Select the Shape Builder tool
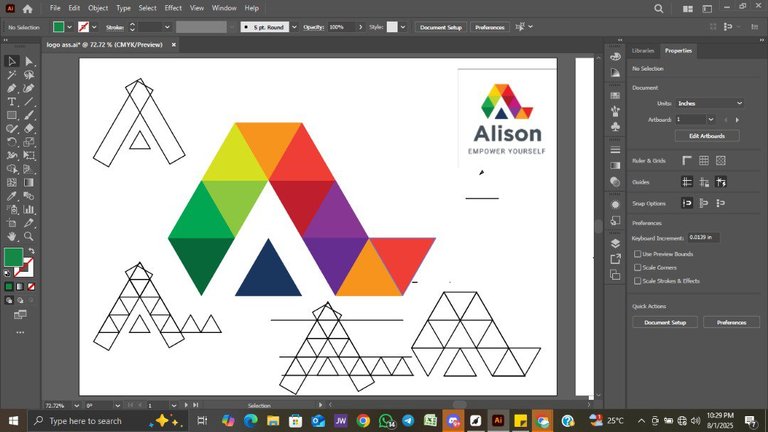 point(12,169)
